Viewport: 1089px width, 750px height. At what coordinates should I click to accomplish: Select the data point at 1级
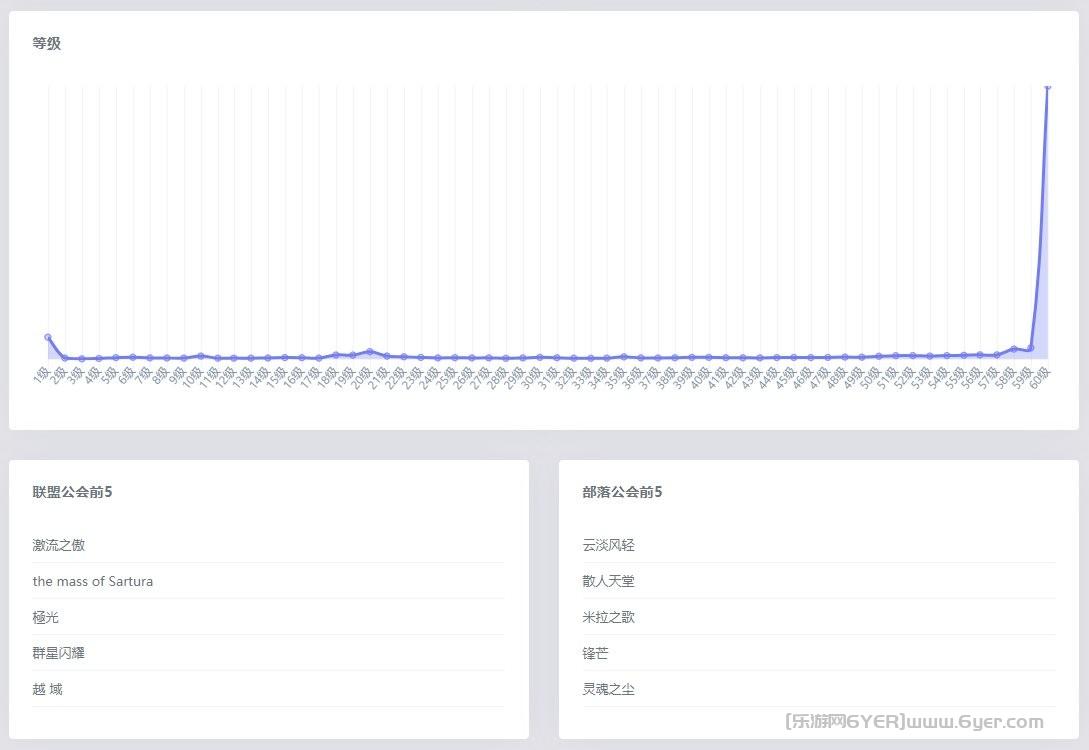(47, 337)
